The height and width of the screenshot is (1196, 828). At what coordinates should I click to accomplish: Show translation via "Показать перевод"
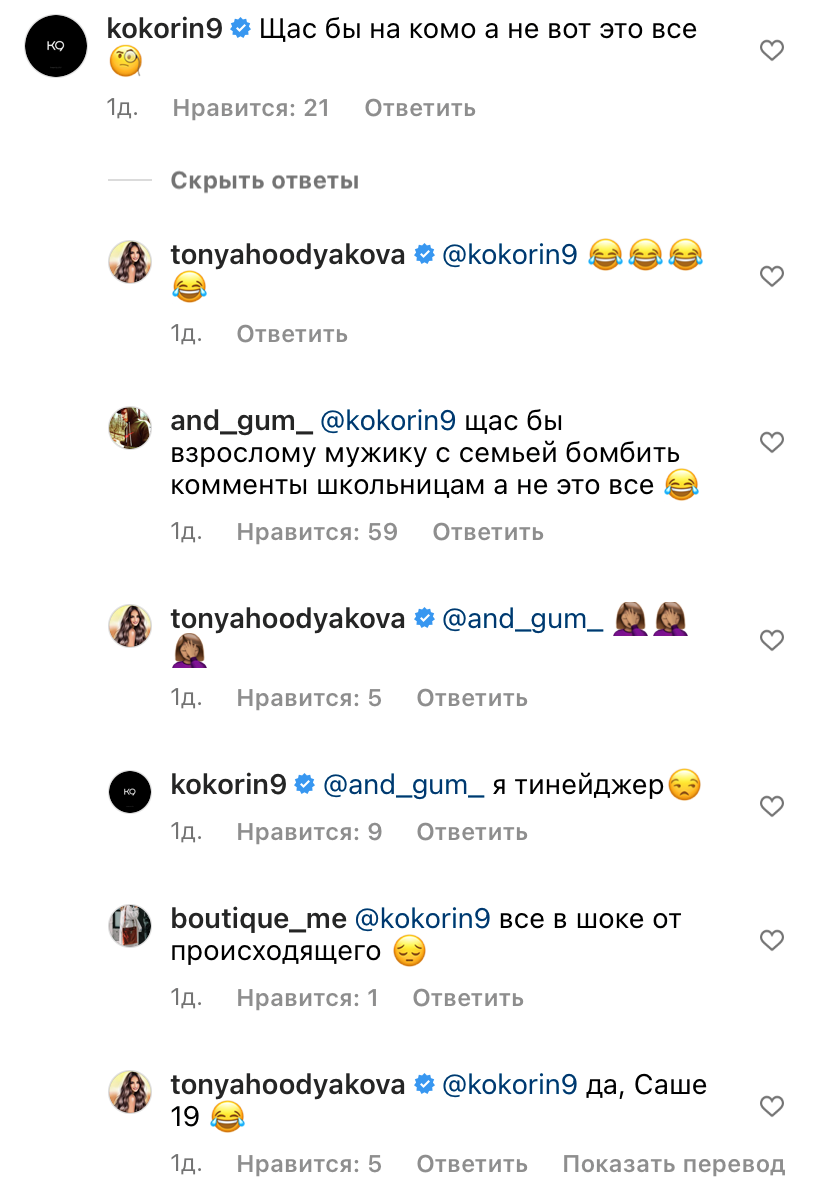pos(673,1164)
